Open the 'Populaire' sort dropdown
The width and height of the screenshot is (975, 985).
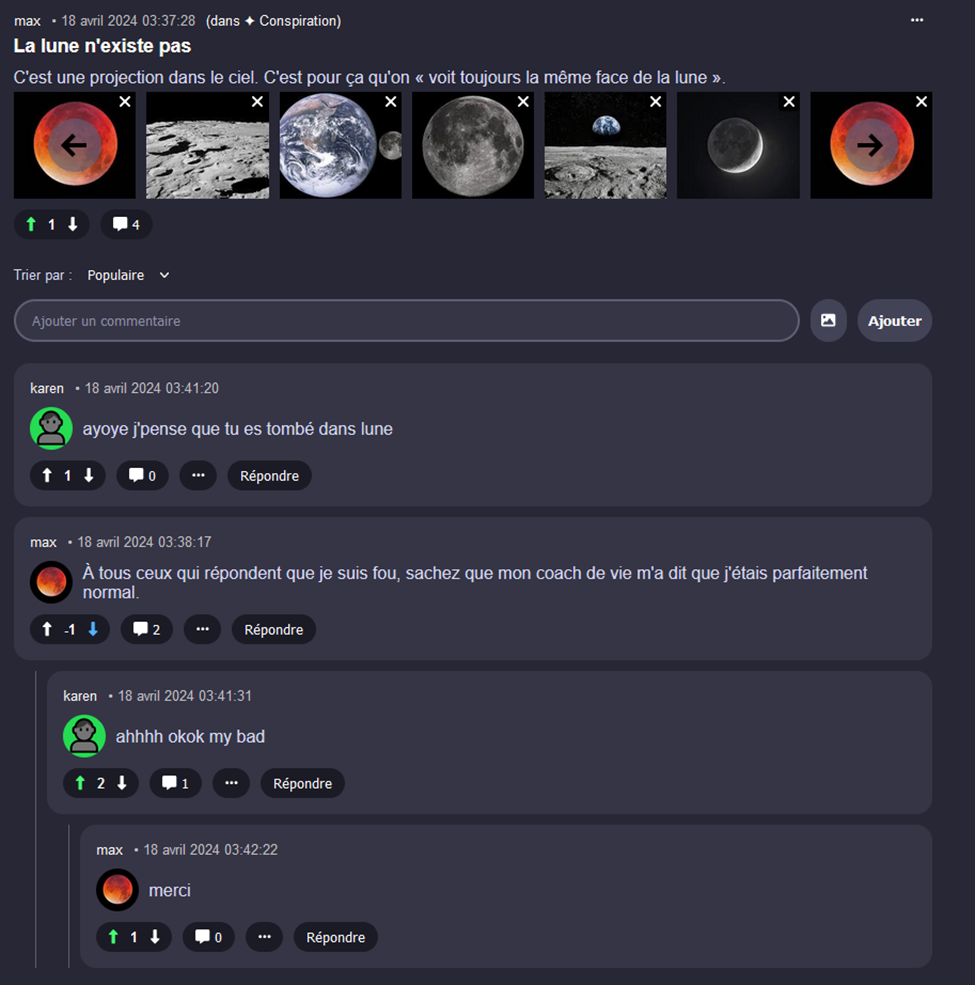point(128,275)
